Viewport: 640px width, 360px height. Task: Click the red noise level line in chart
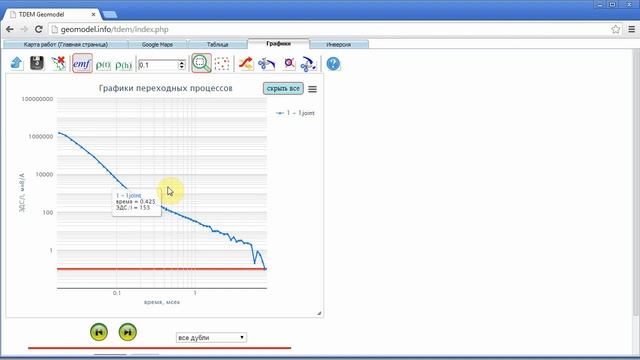pyautogui.click(x=162, y=269)
